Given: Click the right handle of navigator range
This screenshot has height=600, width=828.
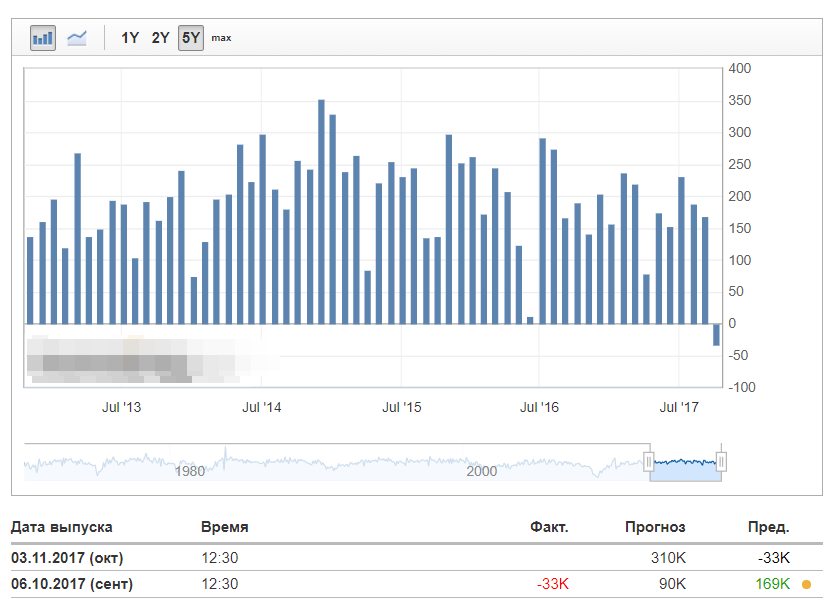Looking at the screenshot, I should pos(721,461).
